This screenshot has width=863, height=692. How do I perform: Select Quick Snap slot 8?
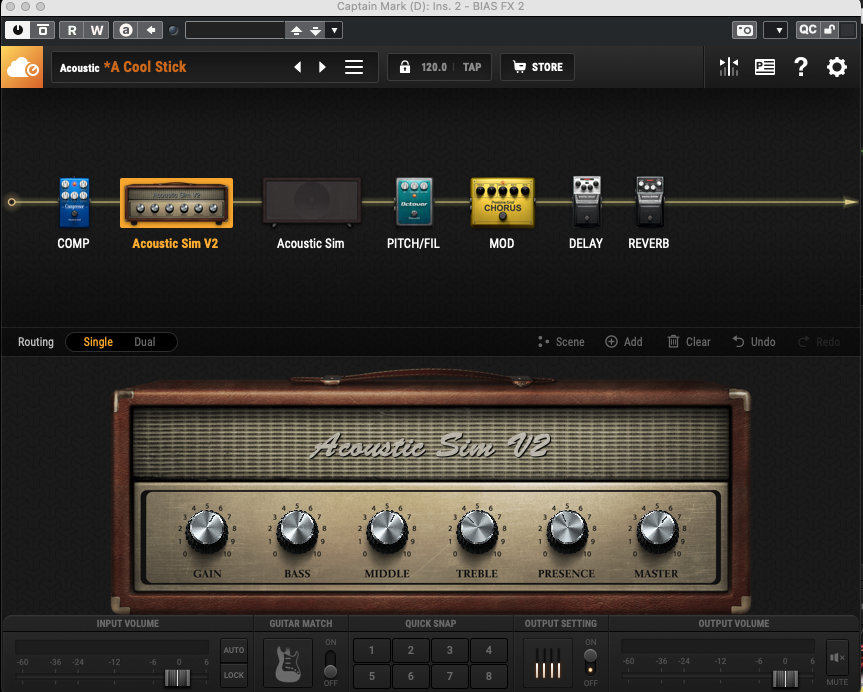[489, 676]
